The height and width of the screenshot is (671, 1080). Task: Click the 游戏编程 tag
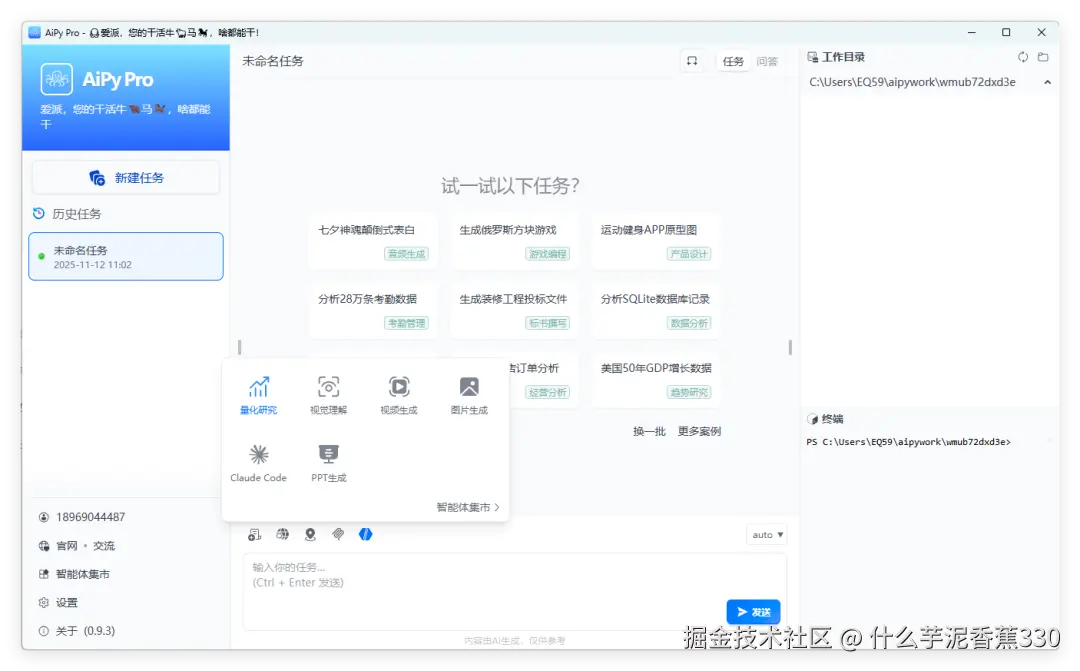[548, 254]
